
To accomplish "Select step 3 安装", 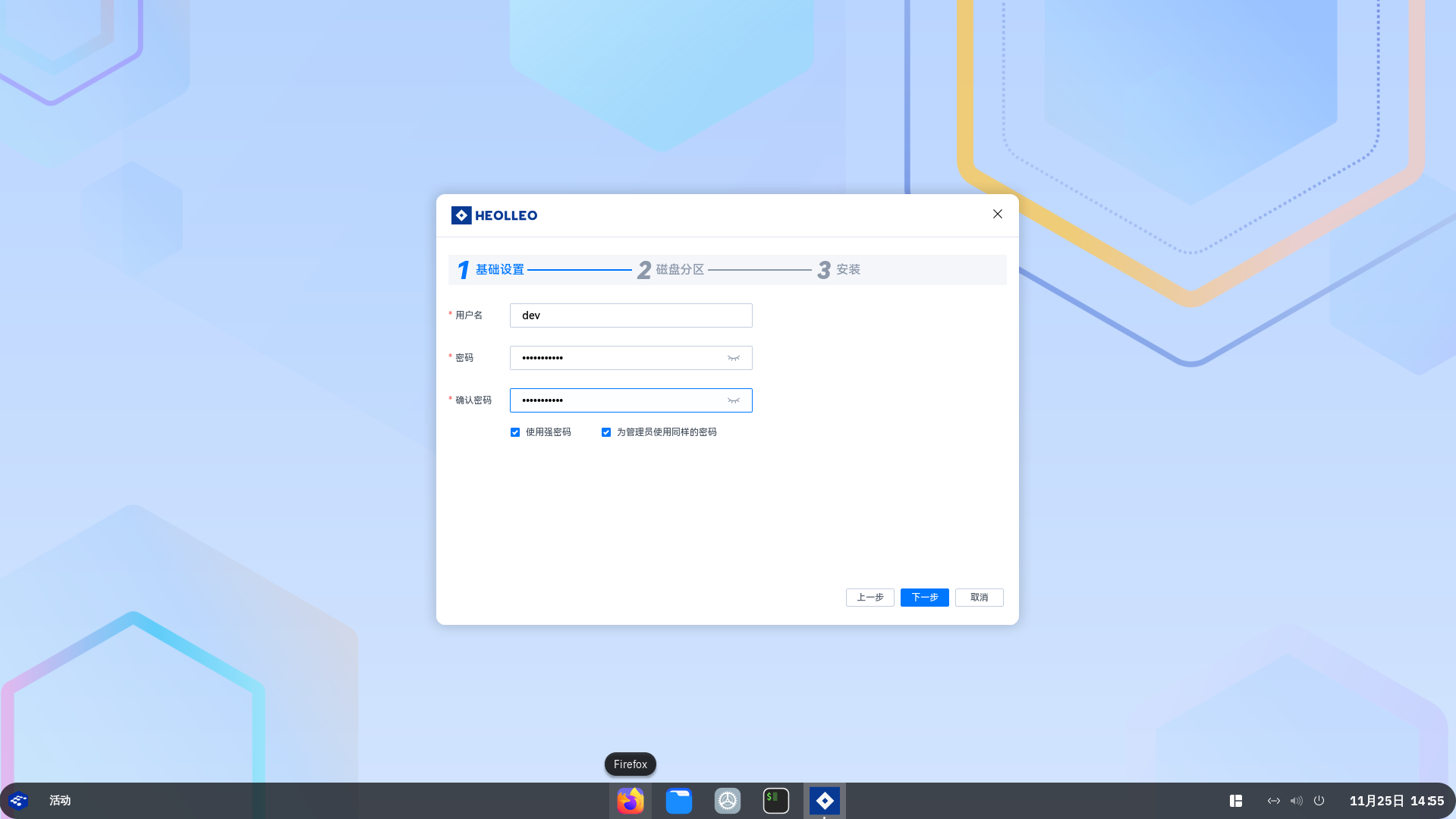I will (x=838, y=270).
